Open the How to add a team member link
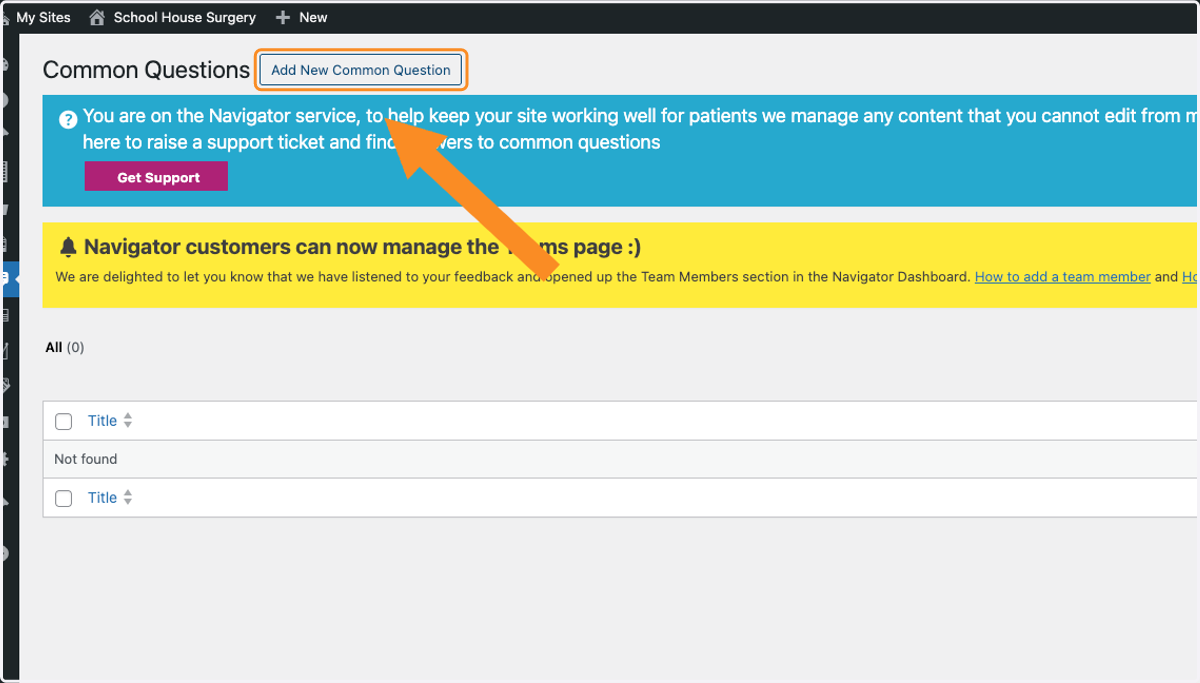The width and height of the screenshot is (1200, 683). pos(1063,277)
